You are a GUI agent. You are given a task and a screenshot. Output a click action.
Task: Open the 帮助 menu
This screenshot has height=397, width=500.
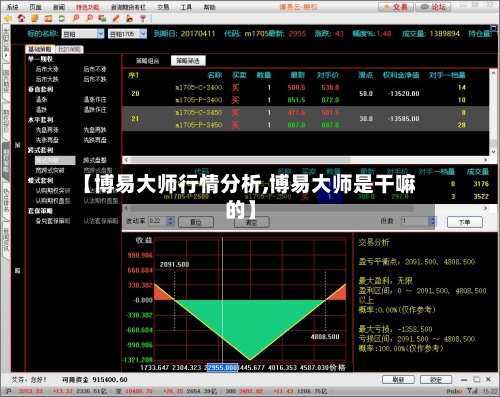click(x=209, y=7)
